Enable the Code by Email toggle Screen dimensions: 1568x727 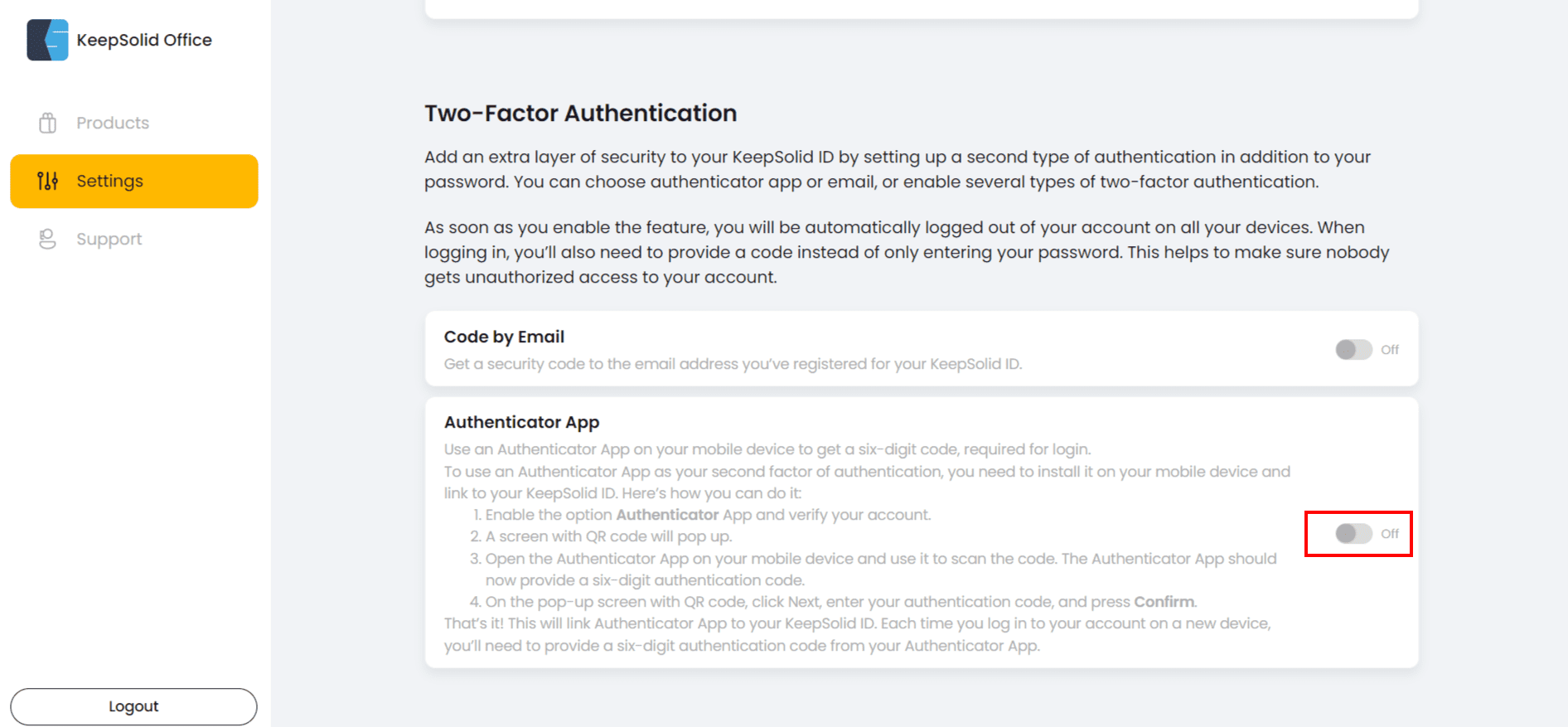(x=1353, y=350)
